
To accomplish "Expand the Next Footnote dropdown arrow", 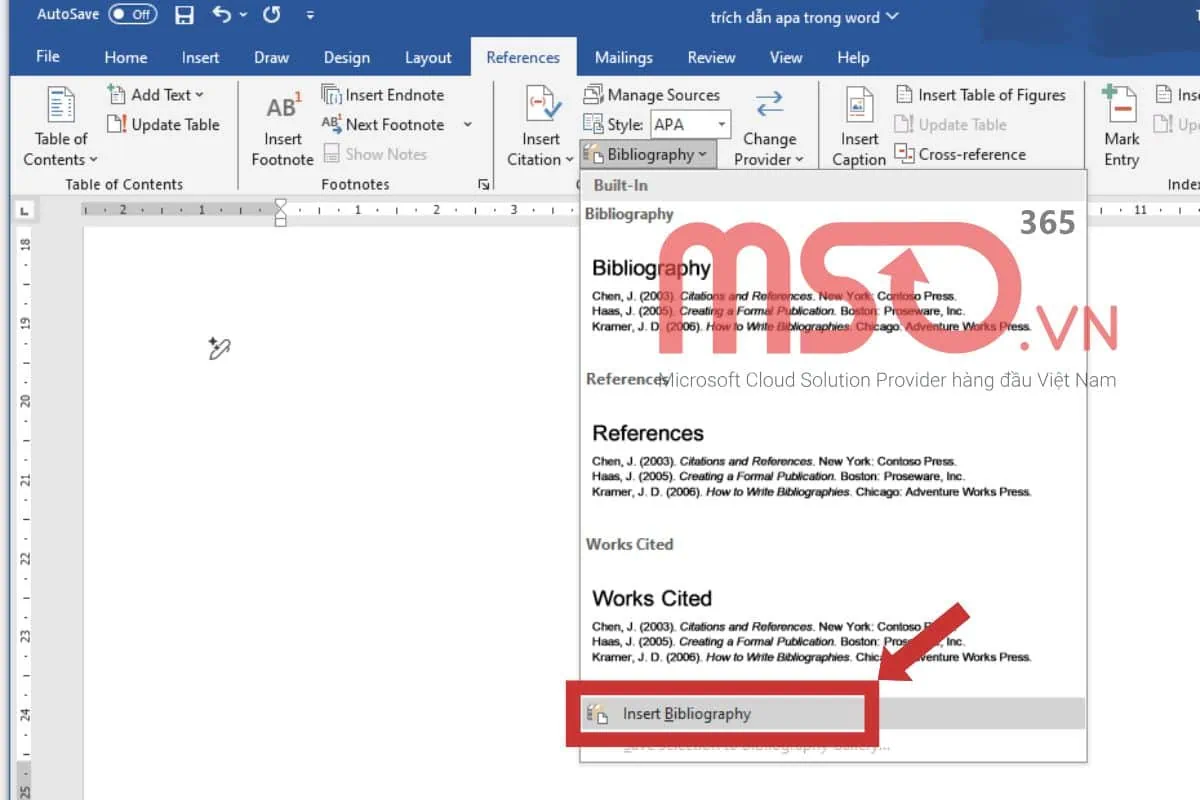I will pos(467,125).
